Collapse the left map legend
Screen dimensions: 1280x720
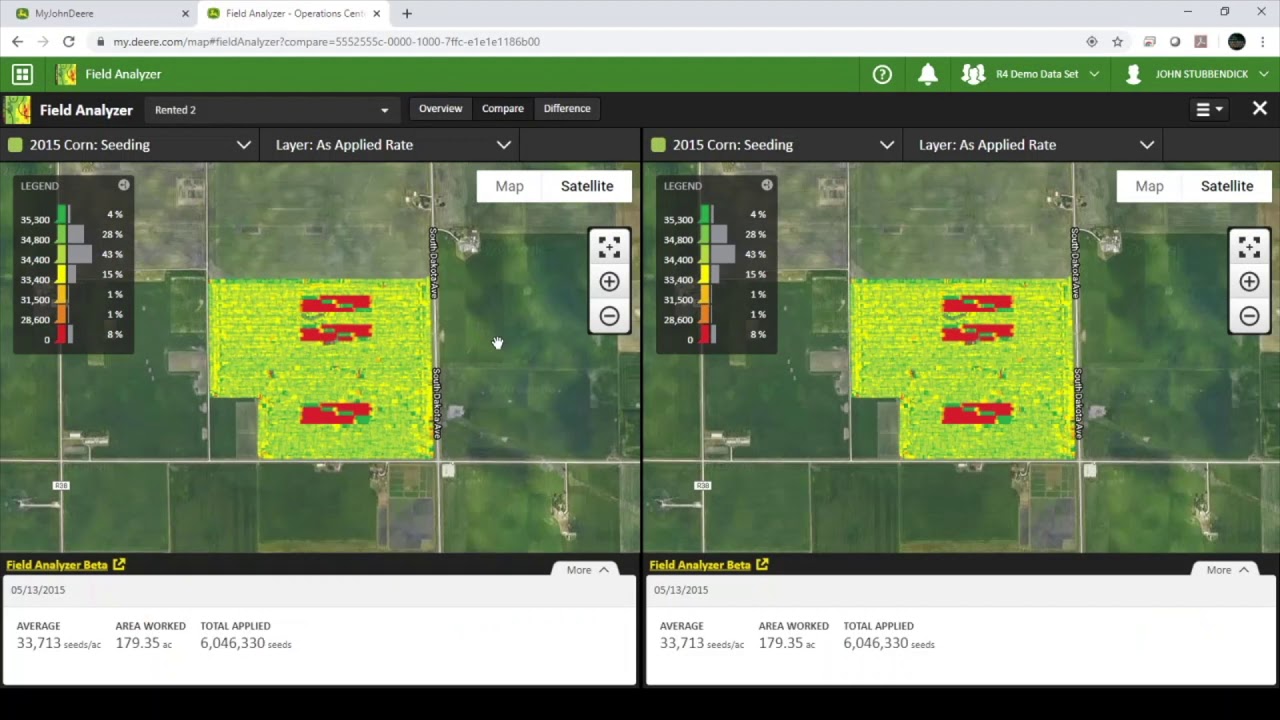(124, 185)
